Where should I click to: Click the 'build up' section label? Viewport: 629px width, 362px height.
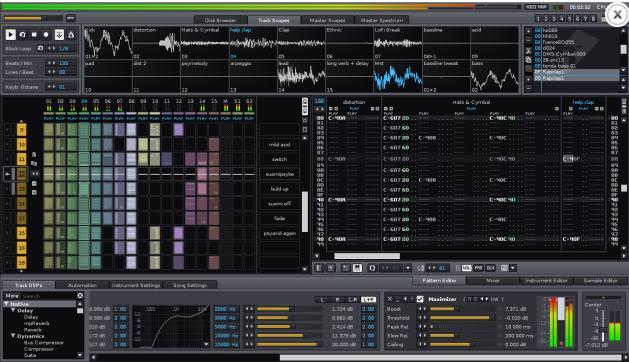point(280,189)
